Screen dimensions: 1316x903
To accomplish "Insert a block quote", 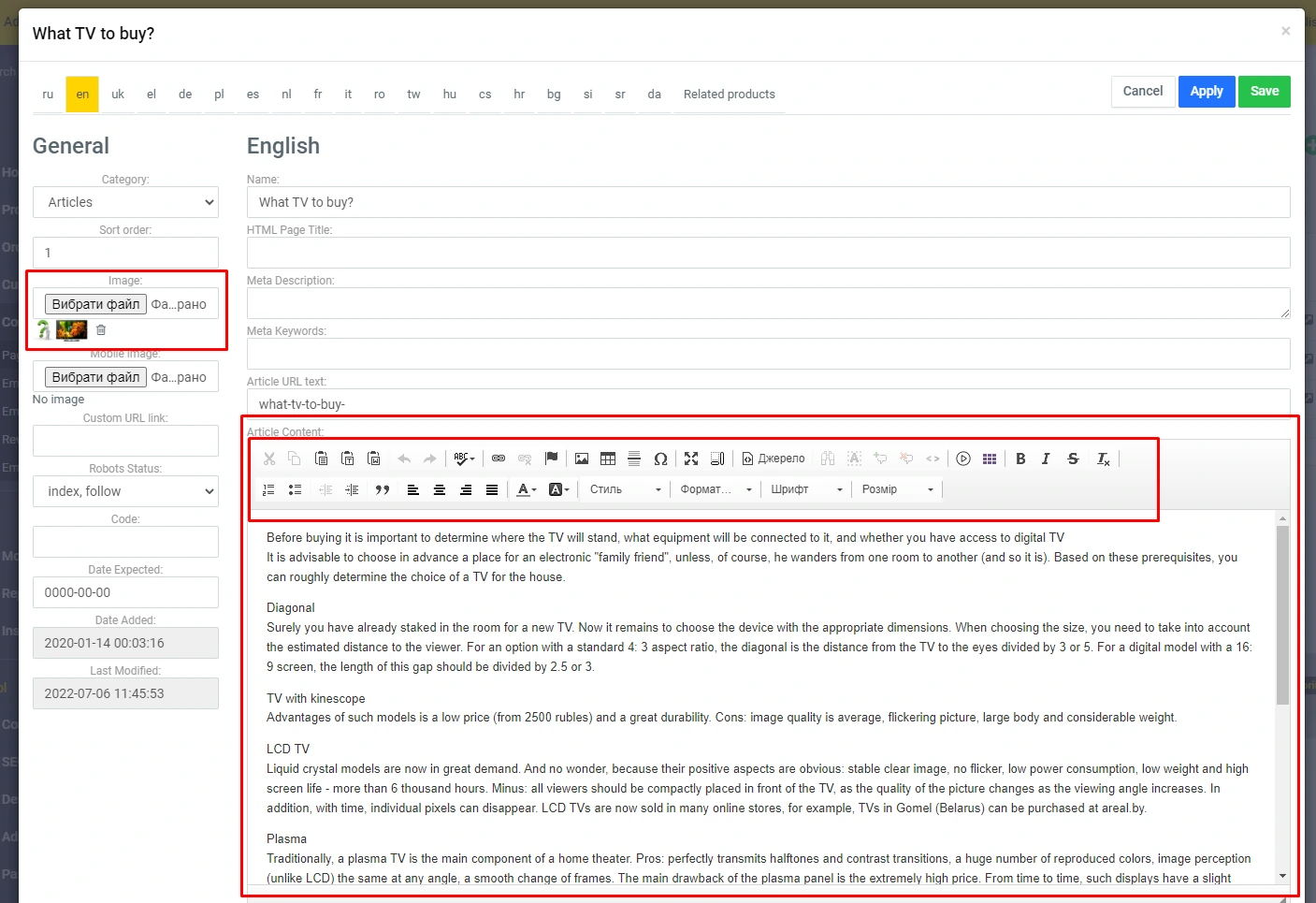I will coord(382,489).
